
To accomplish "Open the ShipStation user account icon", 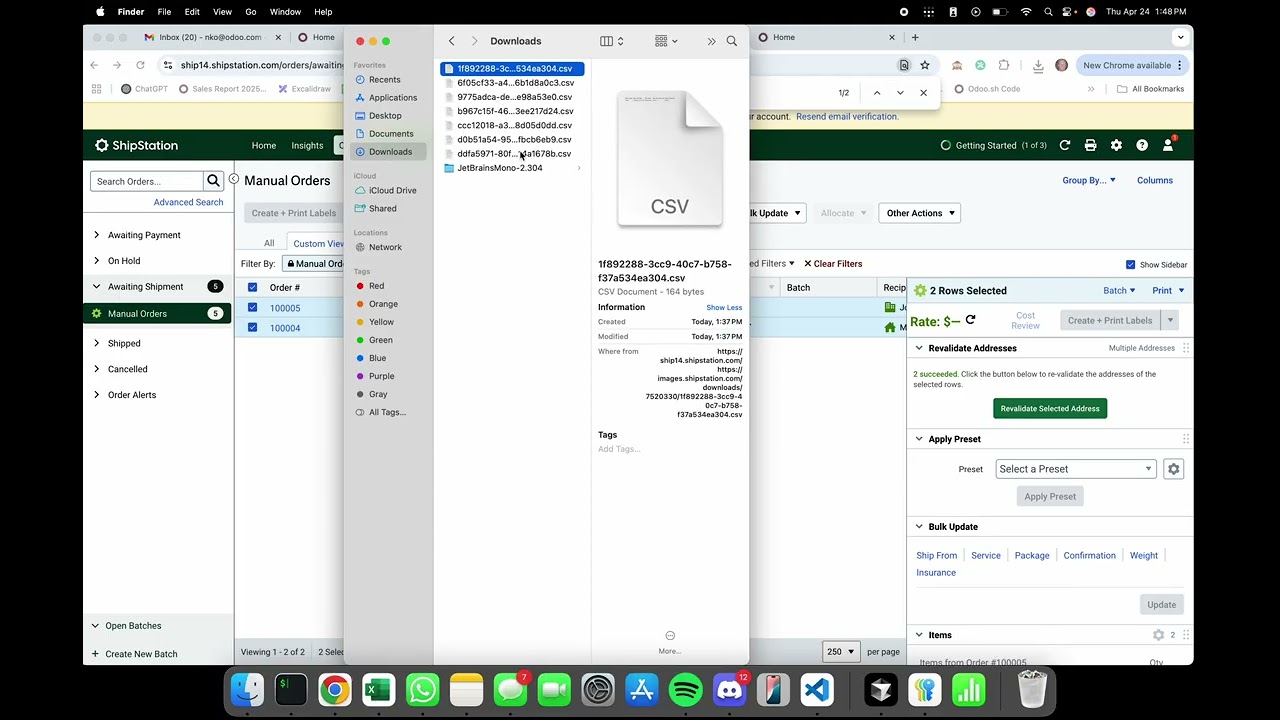I will pyautogui.click(x=1167, y=146).
